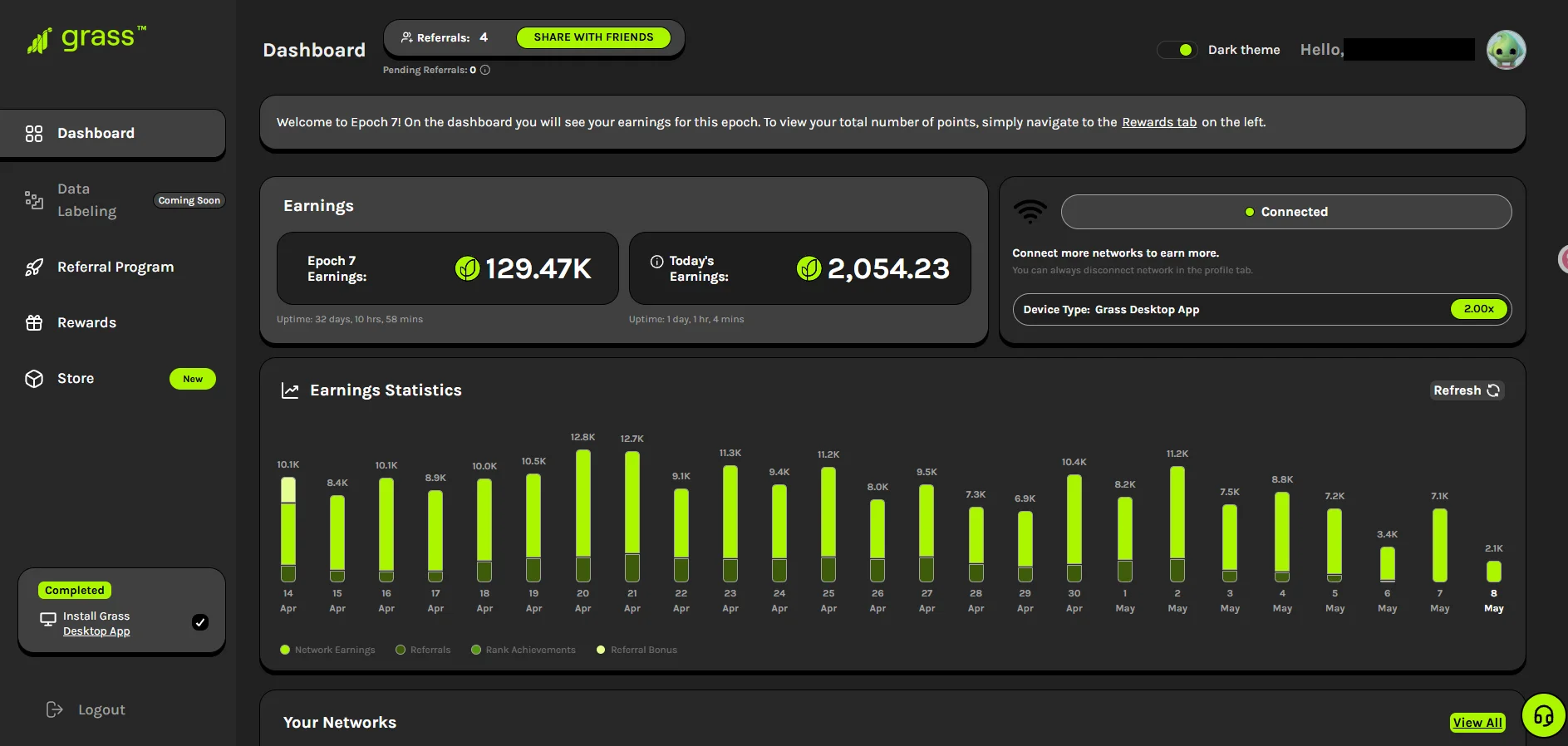Click the Coming Soon badge
This screenshot has height=746, width=1568.
pyautogui.click(x=189, y=200)
